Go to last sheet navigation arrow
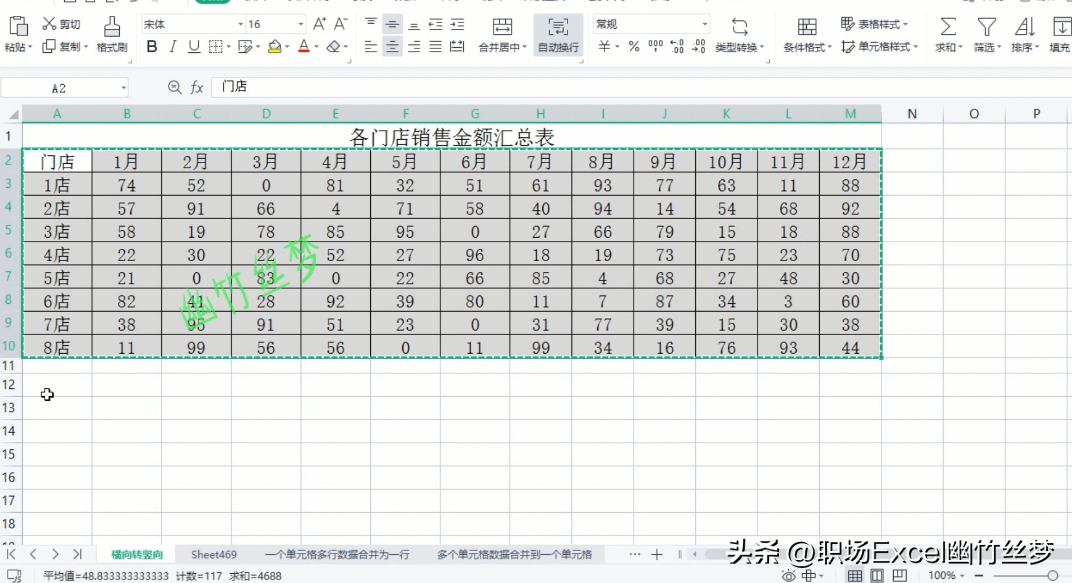Viewport: 1072px width, 583px height. tap(77, 554)
